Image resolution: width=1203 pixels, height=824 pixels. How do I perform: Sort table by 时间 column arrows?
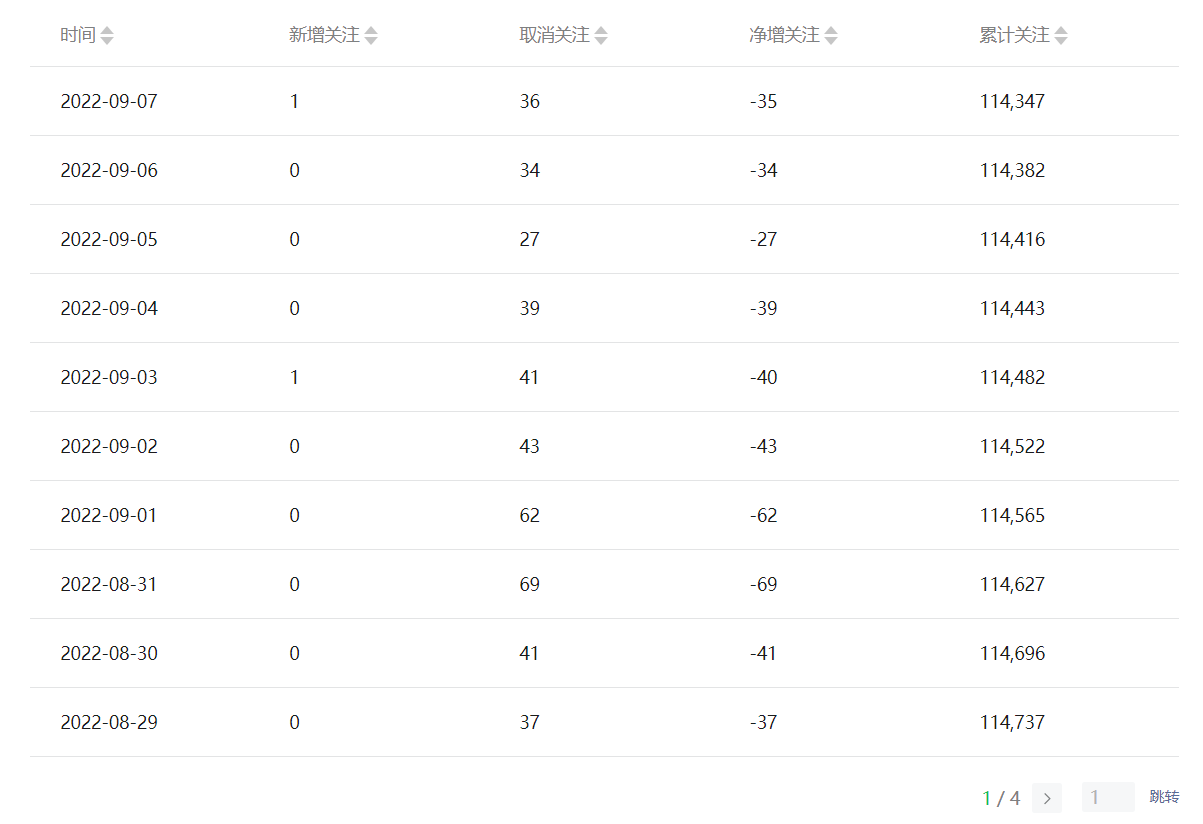(107, 36)
